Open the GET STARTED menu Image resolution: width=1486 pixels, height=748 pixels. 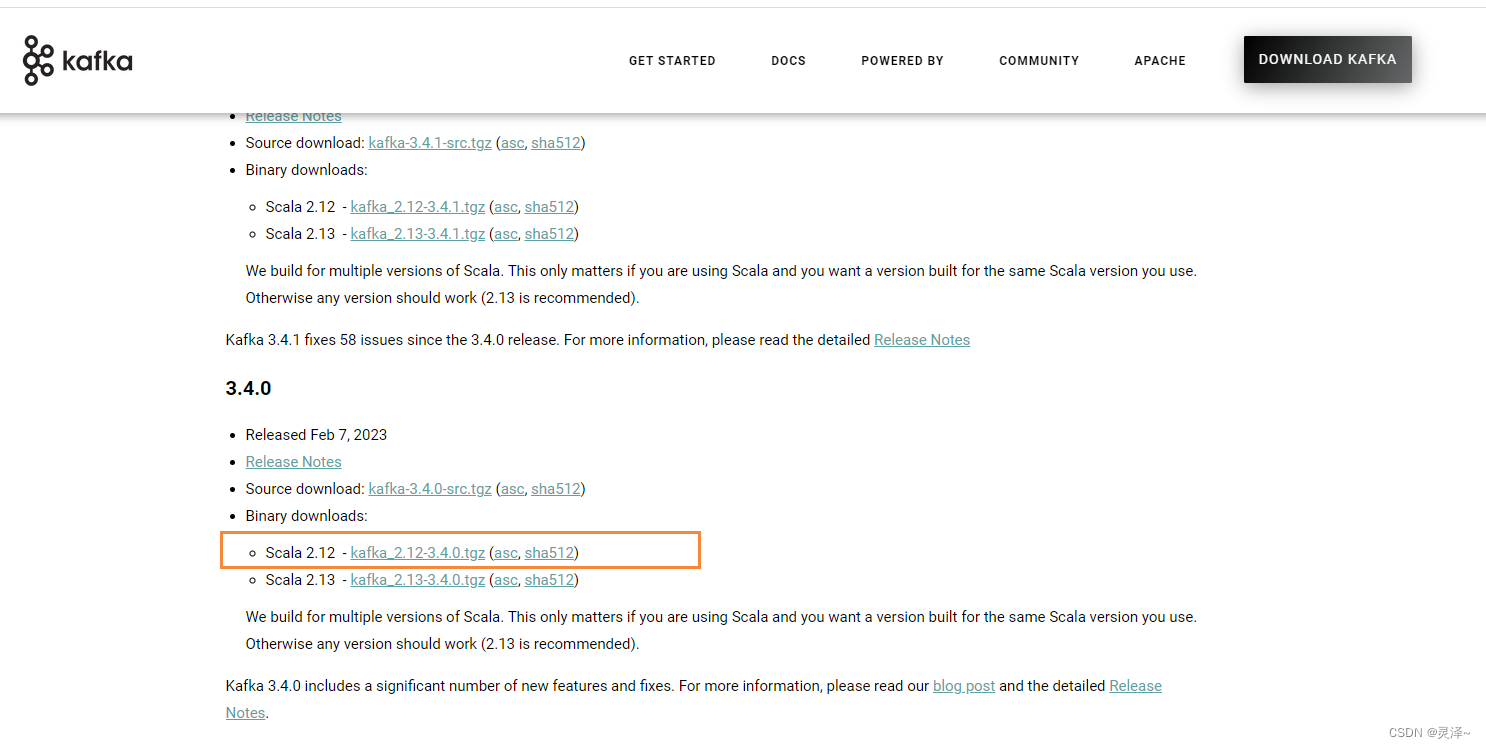coord(672,61)
